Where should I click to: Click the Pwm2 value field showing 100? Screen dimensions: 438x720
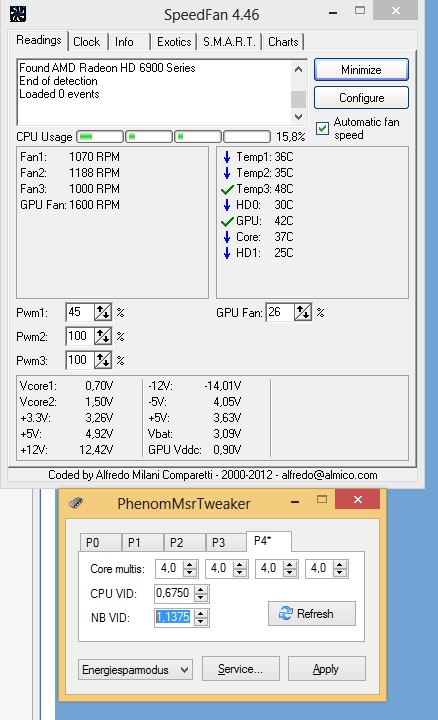(x=80, y=336)
